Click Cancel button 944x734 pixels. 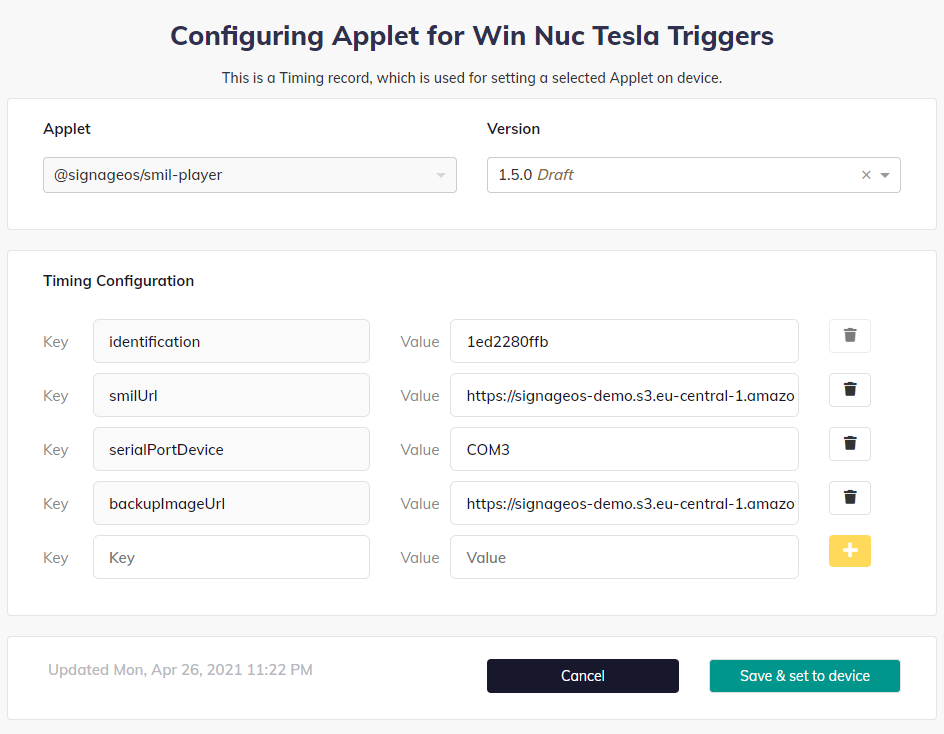pyautogui.click(x=582, y=676)
